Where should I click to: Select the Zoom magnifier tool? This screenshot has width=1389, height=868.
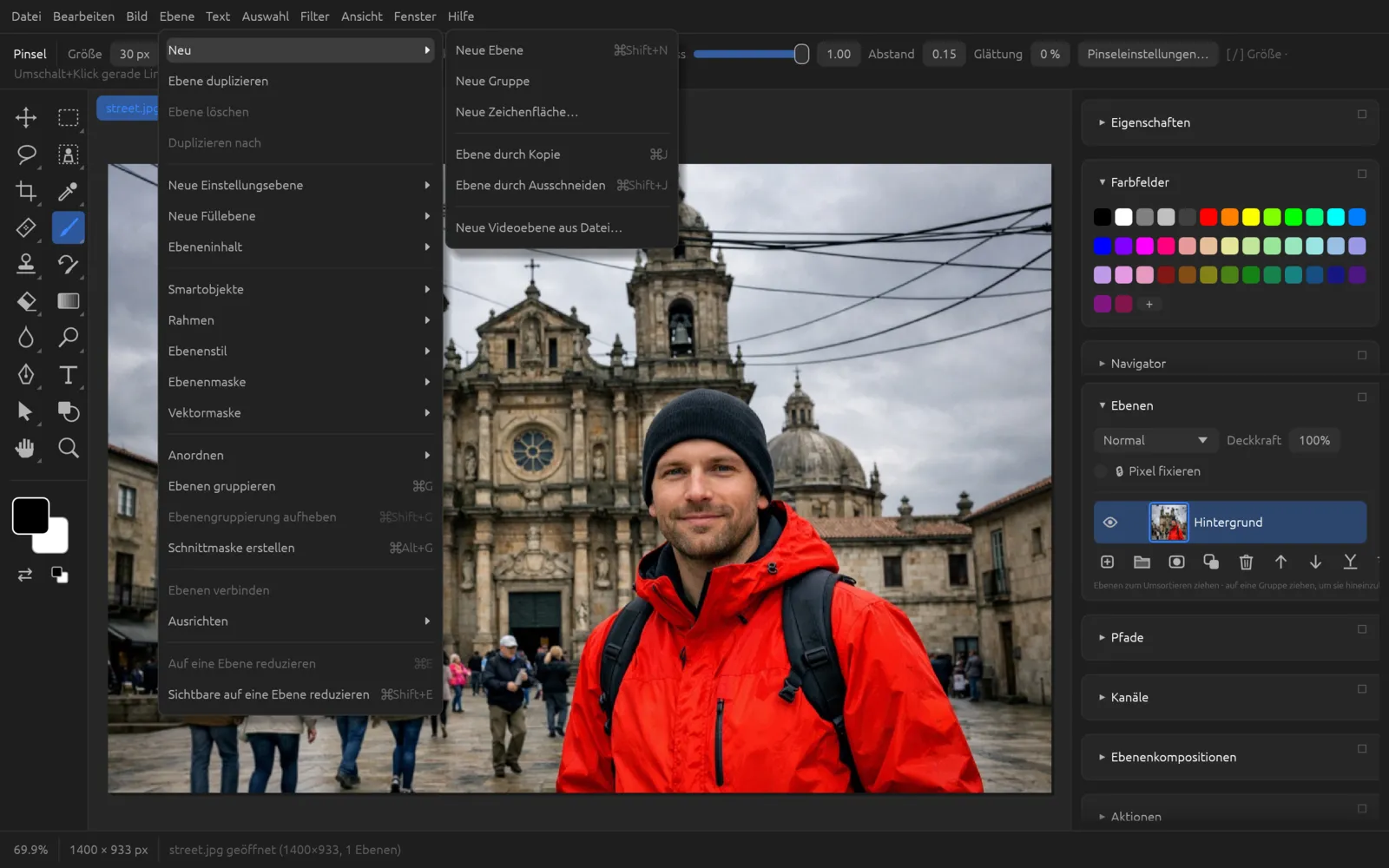point(68,448)
